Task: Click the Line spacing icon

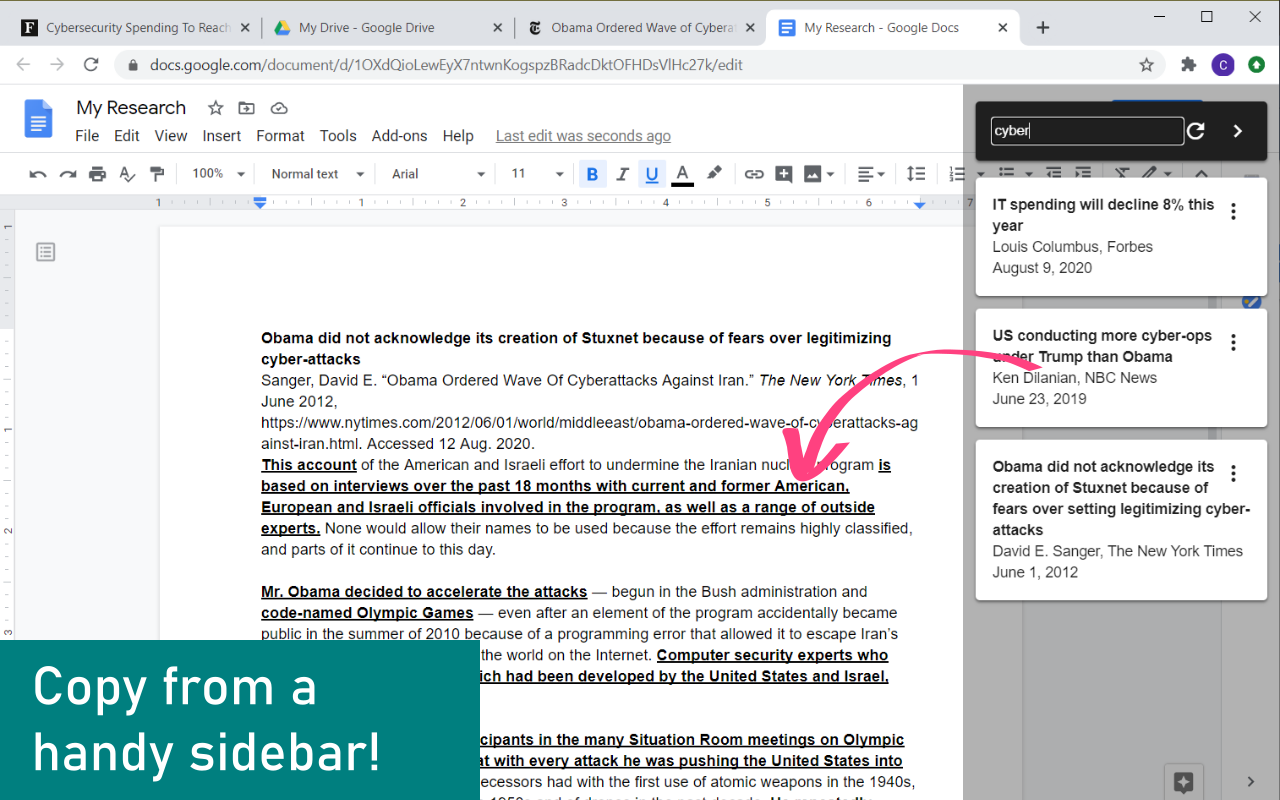Action: pyautogui.click(x=916, y=174)
